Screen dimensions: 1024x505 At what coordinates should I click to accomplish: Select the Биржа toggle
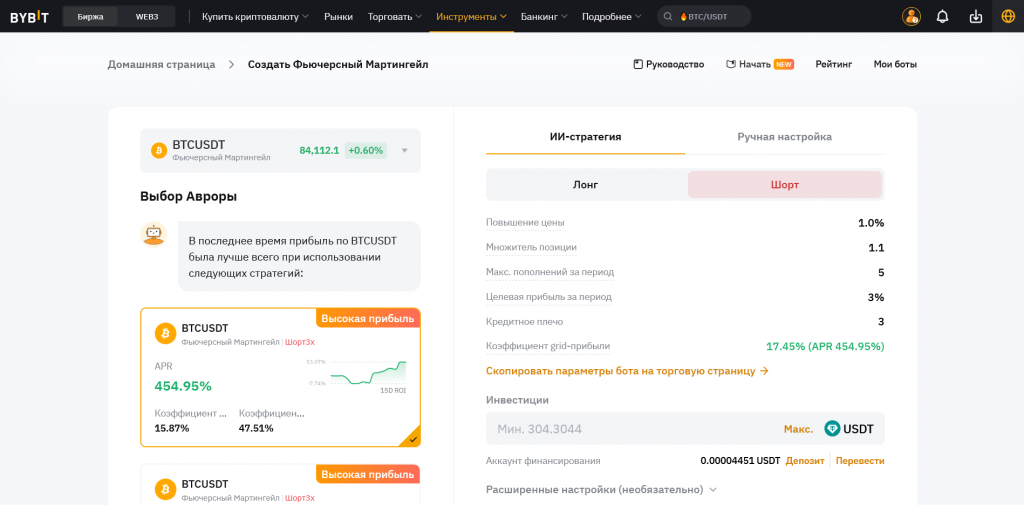coord(90,16)
